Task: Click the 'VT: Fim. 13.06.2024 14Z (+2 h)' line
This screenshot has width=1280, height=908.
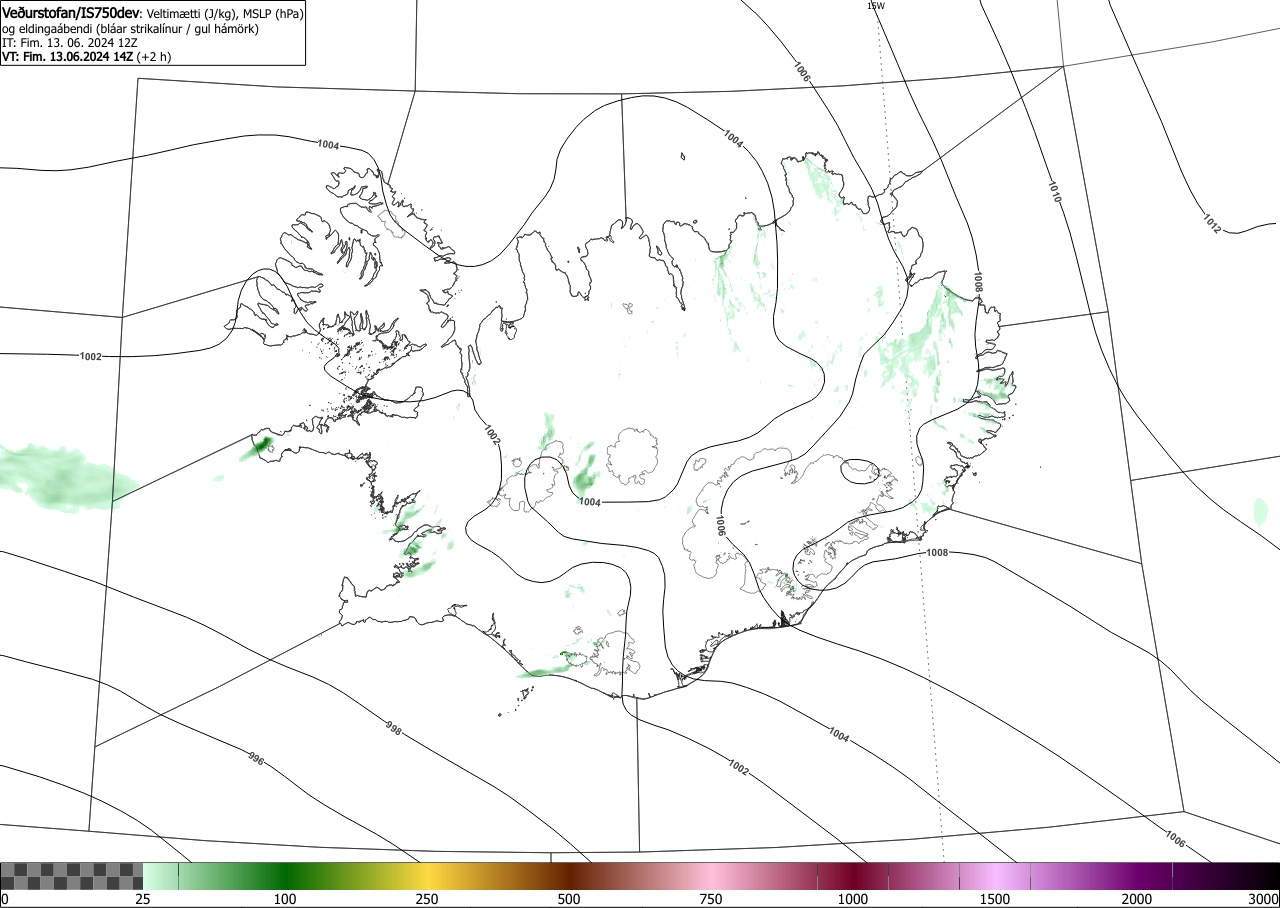Action: [x=86, y=57]
